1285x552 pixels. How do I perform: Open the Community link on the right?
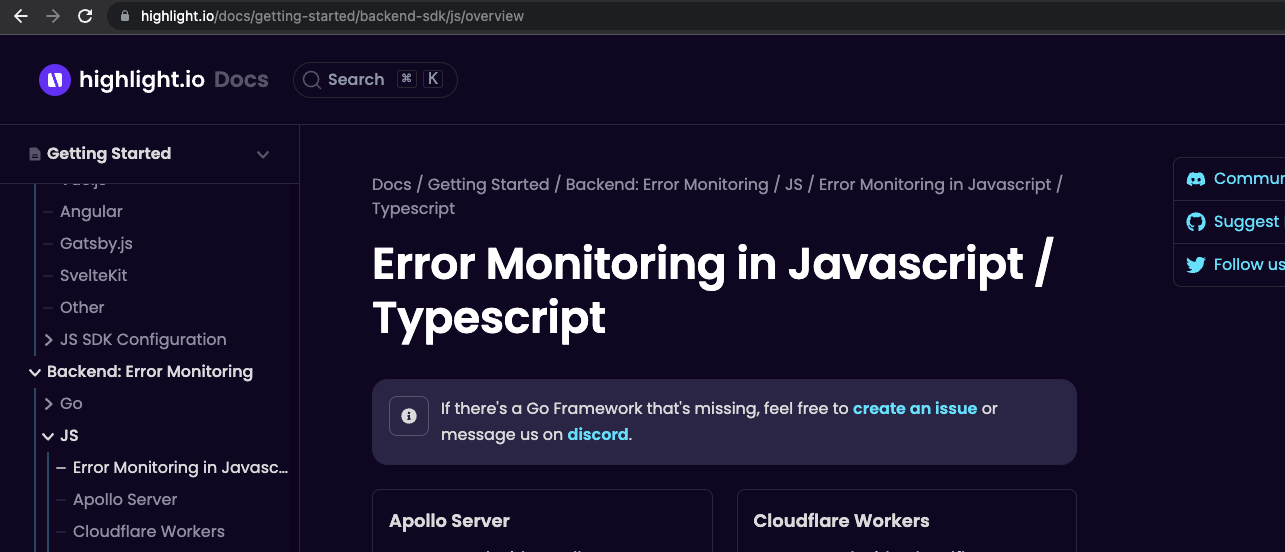coord(1249,179)
